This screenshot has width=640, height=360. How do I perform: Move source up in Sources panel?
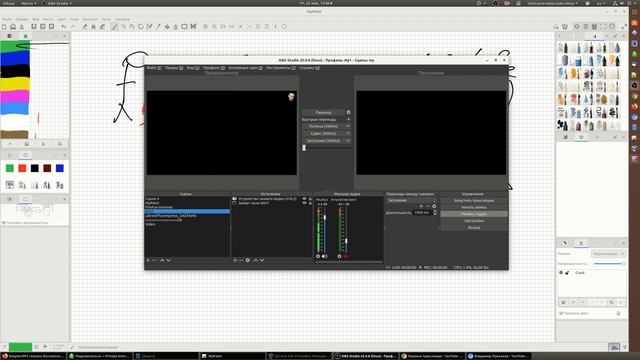(x=256, y=260)
